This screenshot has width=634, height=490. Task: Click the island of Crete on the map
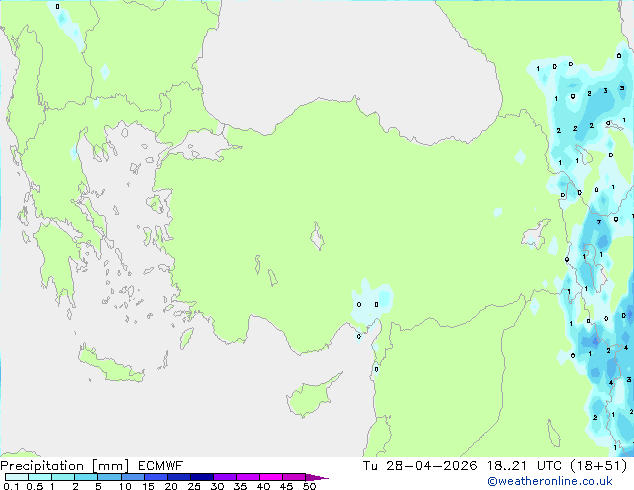110,364
